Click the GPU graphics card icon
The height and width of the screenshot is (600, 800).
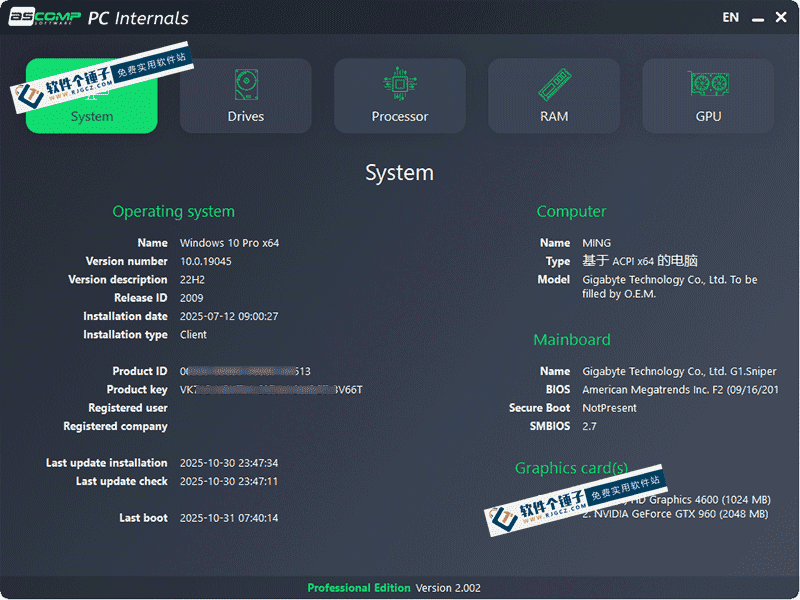(708, 84)
